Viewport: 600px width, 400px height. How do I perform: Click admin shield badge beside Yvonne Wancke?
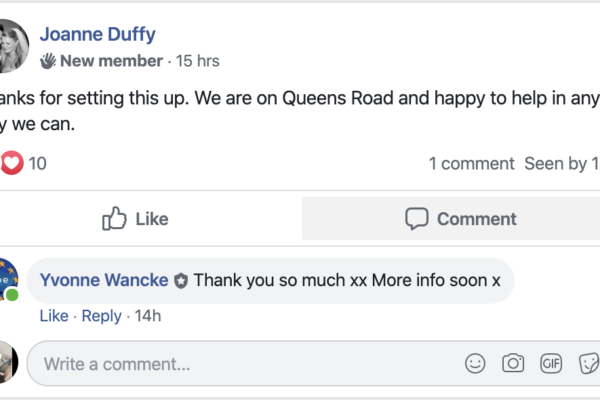[181, 280]
